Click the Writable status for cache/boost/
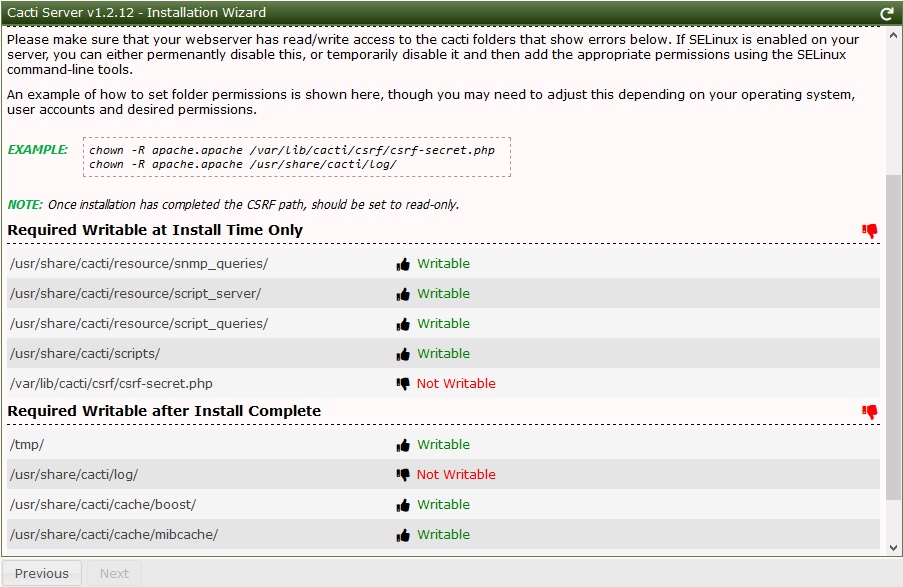Image resolution: width=903 pixels, height=587 pixels. coord(443,505)
